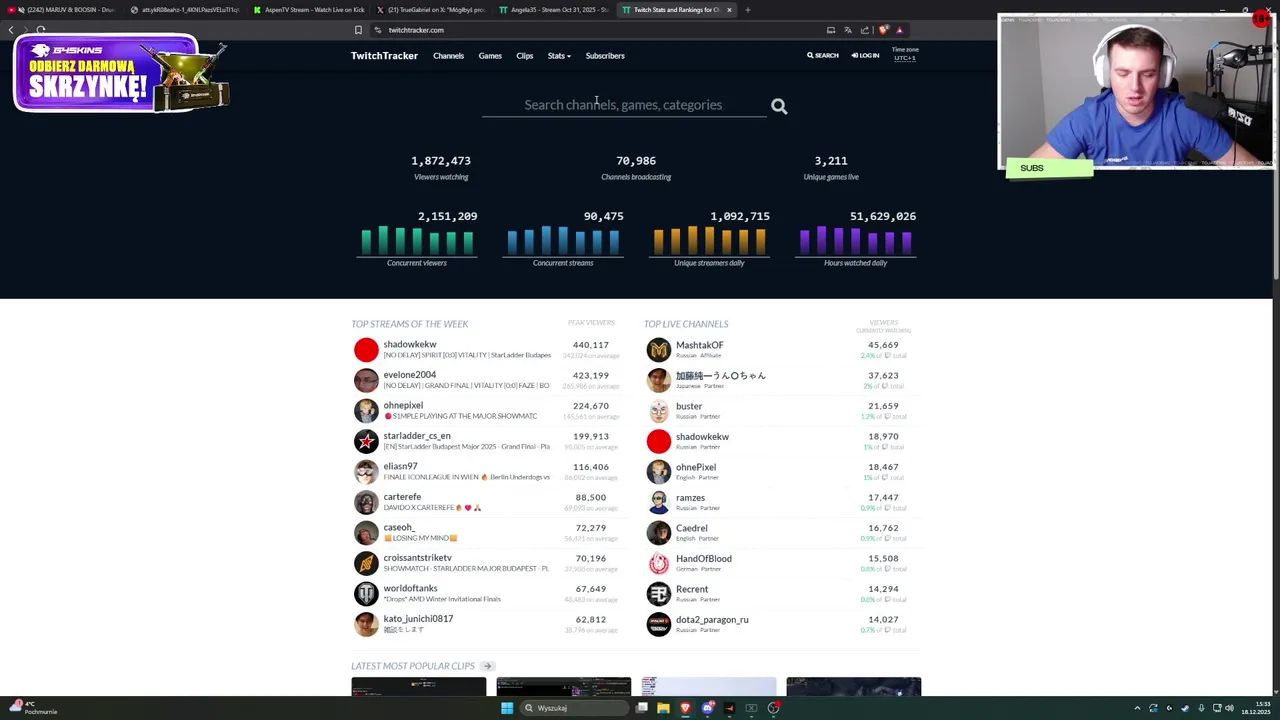Open the third popular clip thumbnail
The height and width of the screenshot is (720, 1280).
708,687
